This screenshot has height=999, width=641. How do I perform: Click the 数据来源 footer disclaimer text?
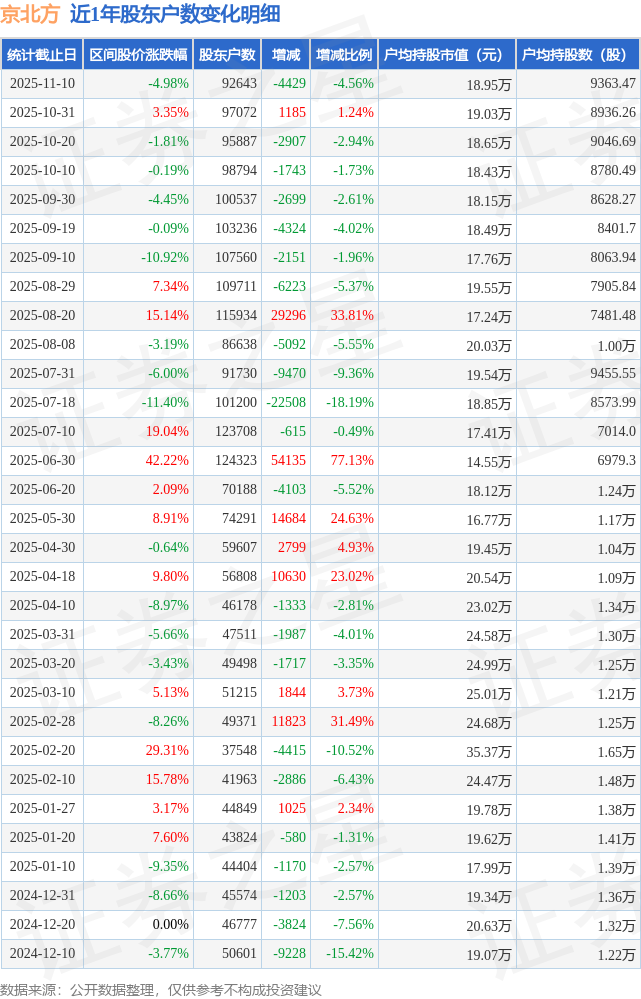pos(161,989)
